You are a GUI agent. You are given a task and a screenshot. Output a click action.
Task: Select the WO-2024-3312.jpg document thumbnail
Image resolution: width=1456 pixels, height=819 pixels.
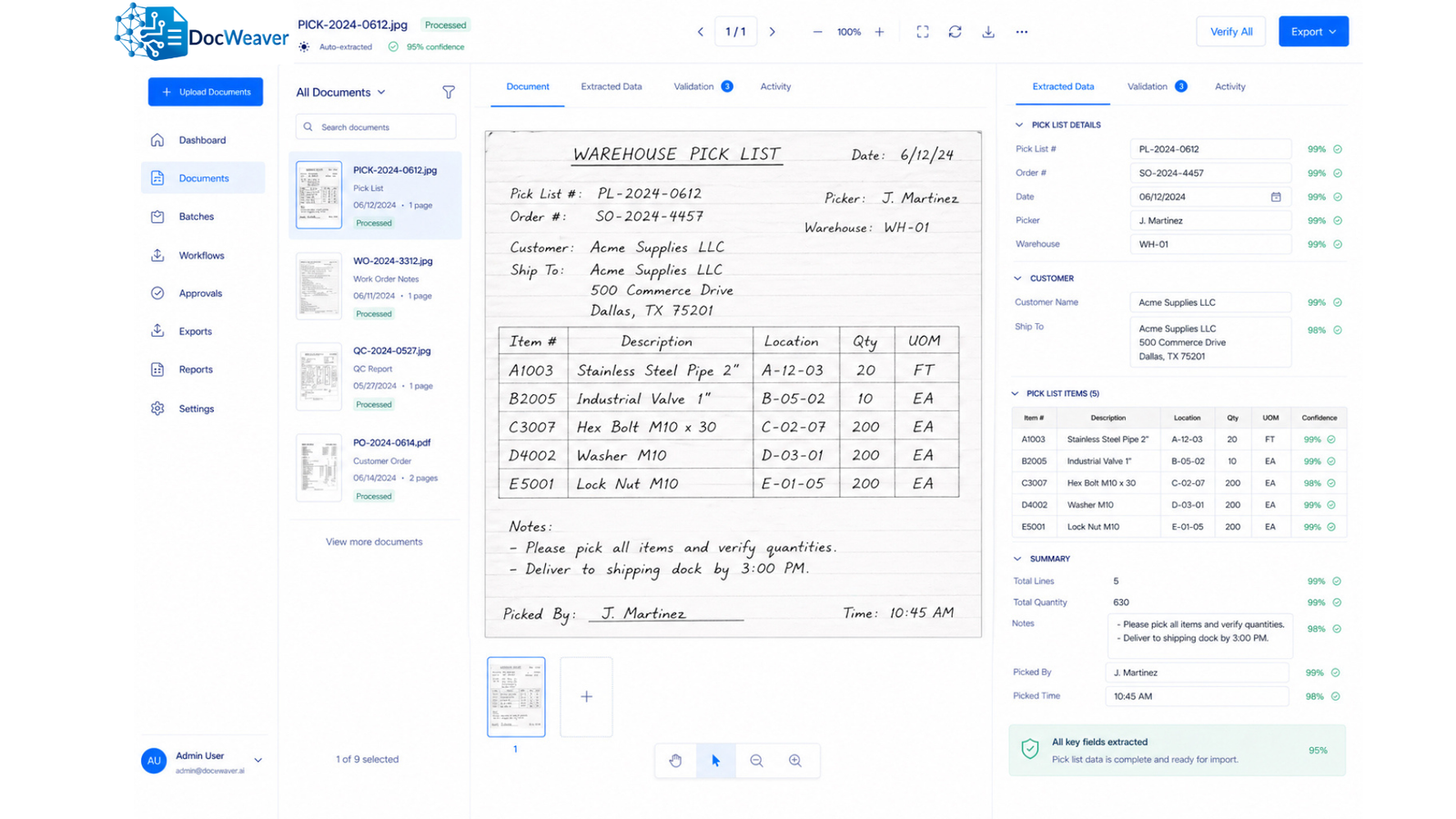[x=318, y=287]
